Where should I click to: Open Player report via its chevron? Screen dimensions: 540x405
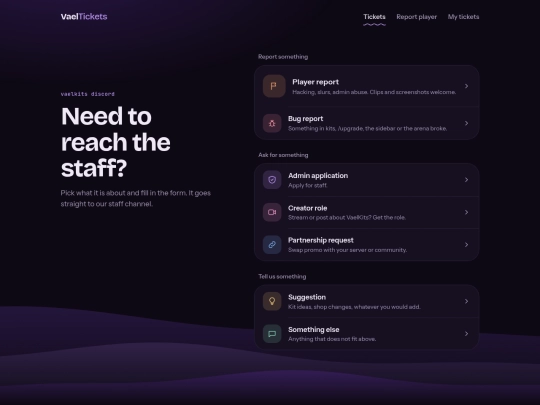466,86
